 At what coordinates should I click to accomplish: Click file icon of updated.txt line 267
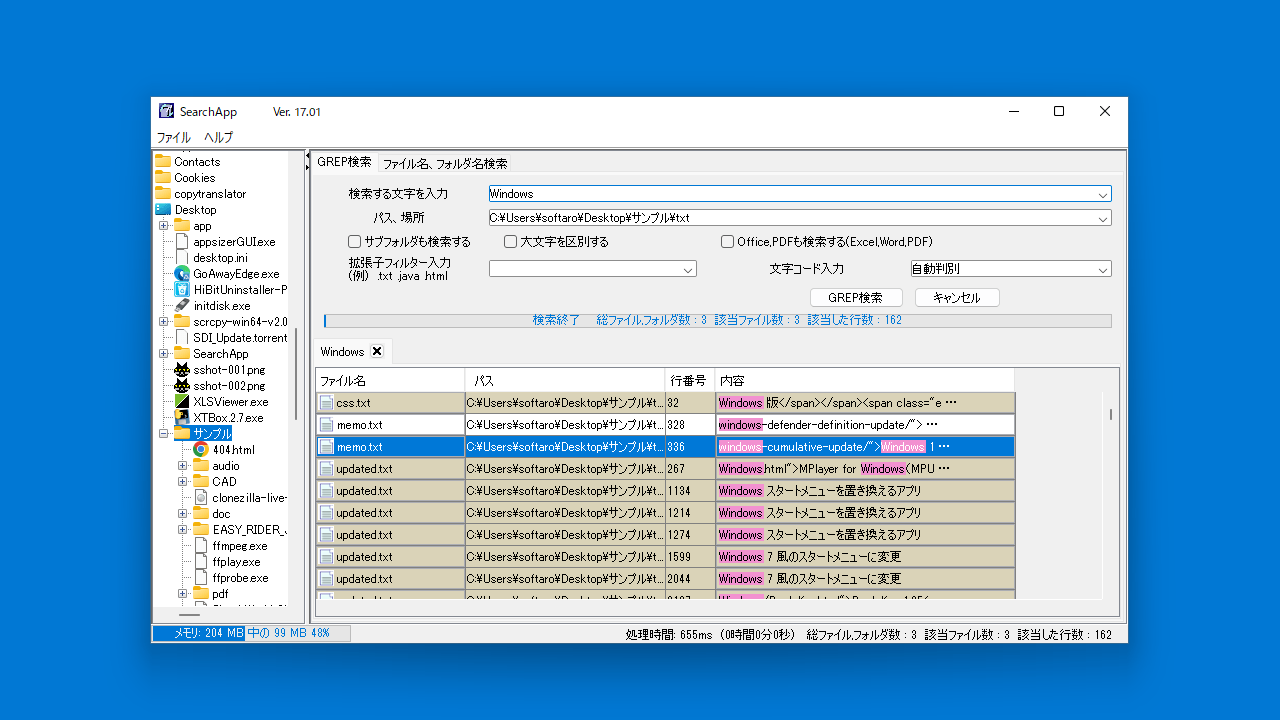[326, 468]
